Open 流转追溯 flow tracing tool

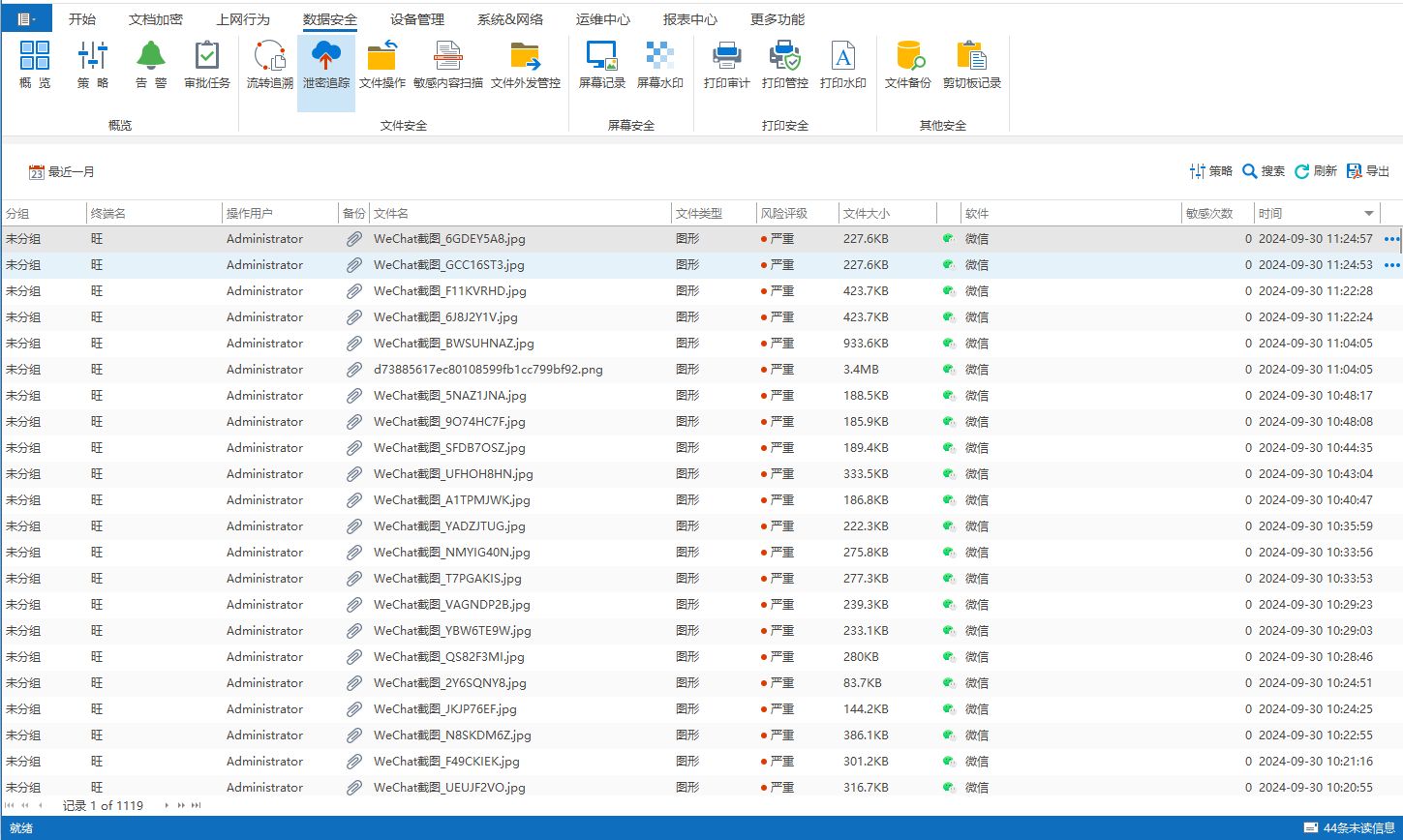(x=269, y=66)
